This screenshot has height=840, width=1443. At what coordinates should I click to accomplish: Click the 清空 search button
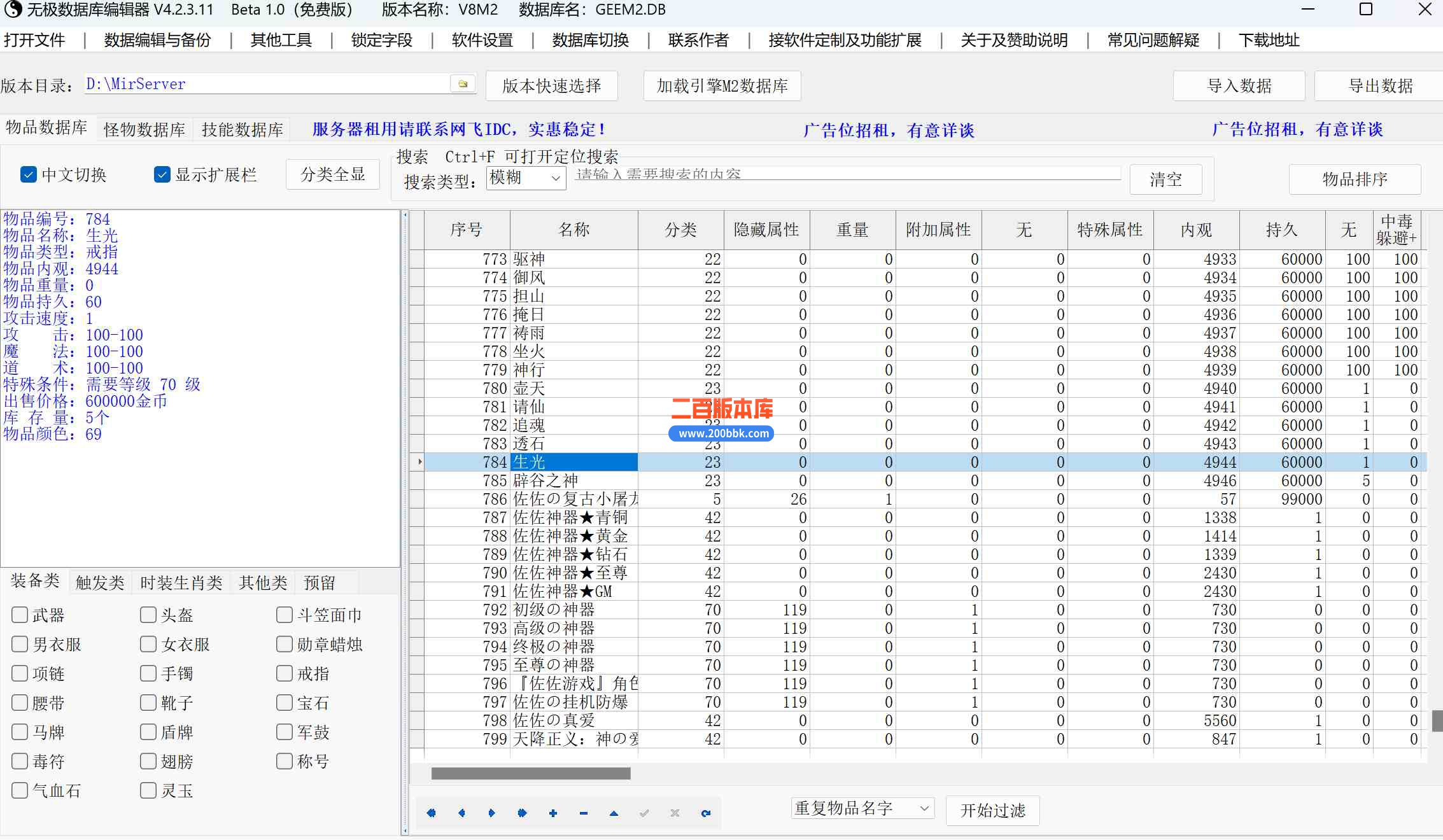[x=1165, y=179]
